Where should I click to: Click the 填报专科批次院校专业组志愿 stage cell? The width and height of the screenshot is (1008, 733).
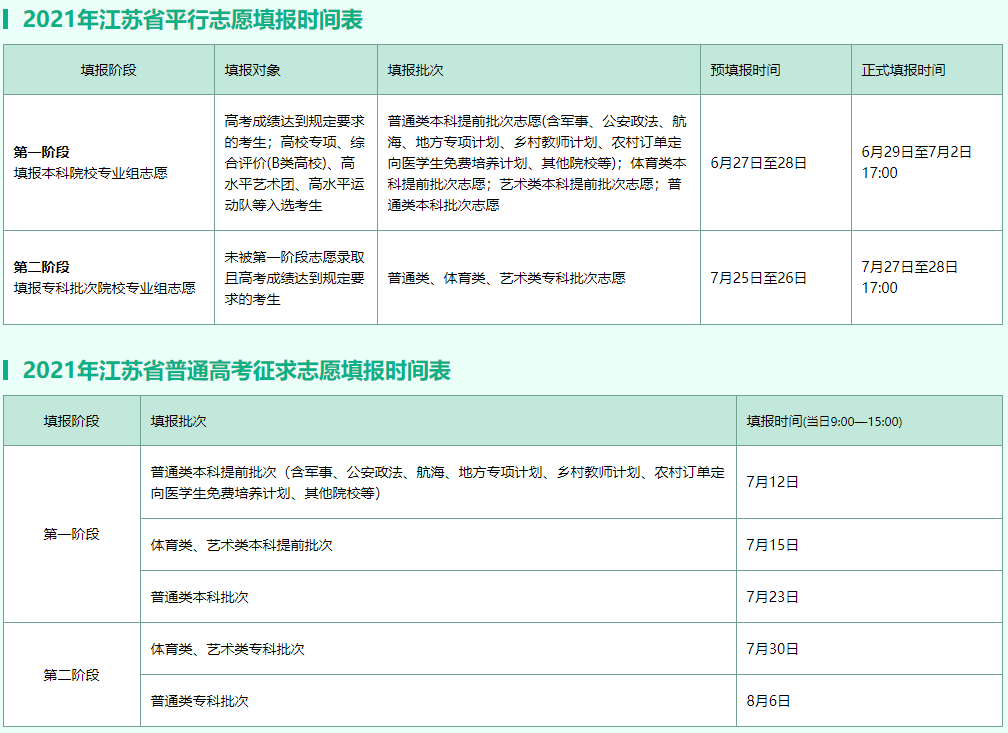pyautogui.click(x=104, y=287)
